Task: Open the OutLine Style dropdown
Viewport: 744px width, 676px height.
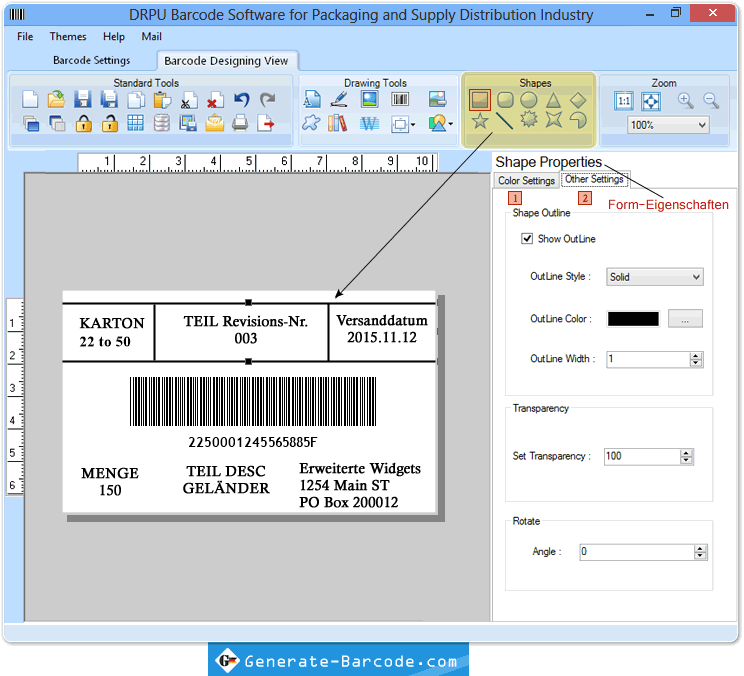Action: (x=655, y=277)
